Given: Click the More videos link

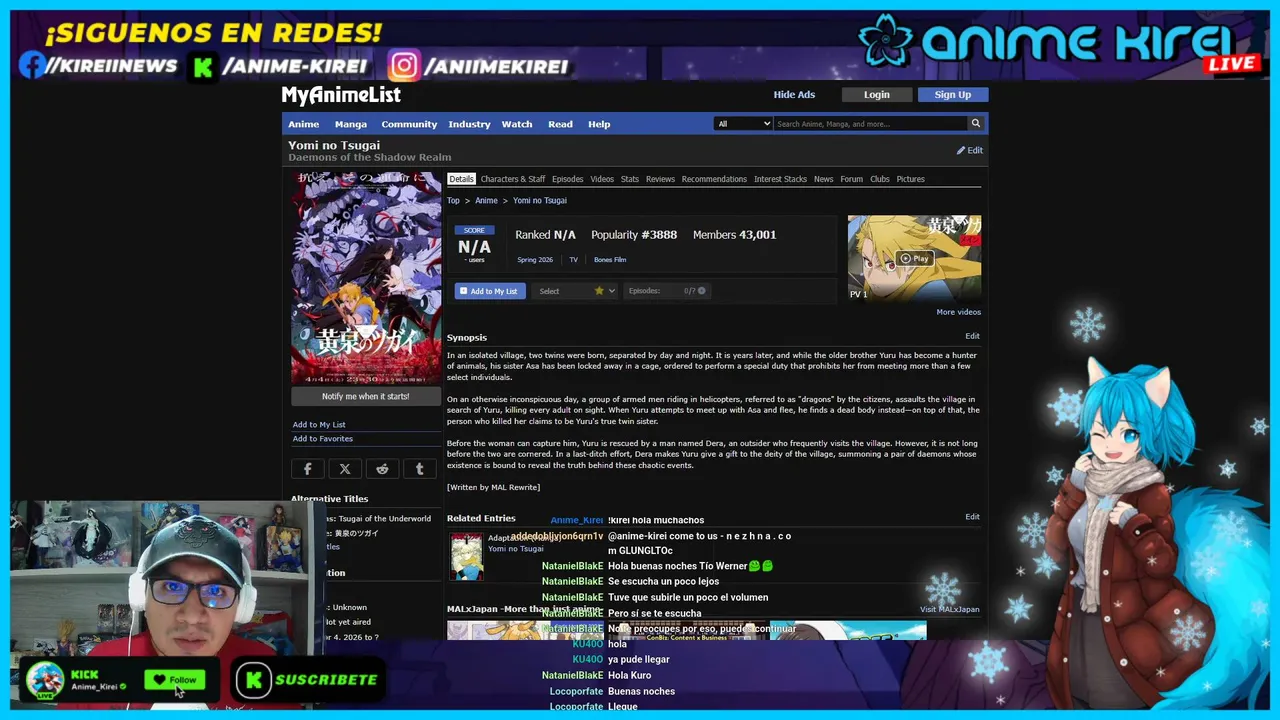Looking at the screenshot, I should 958,312.
